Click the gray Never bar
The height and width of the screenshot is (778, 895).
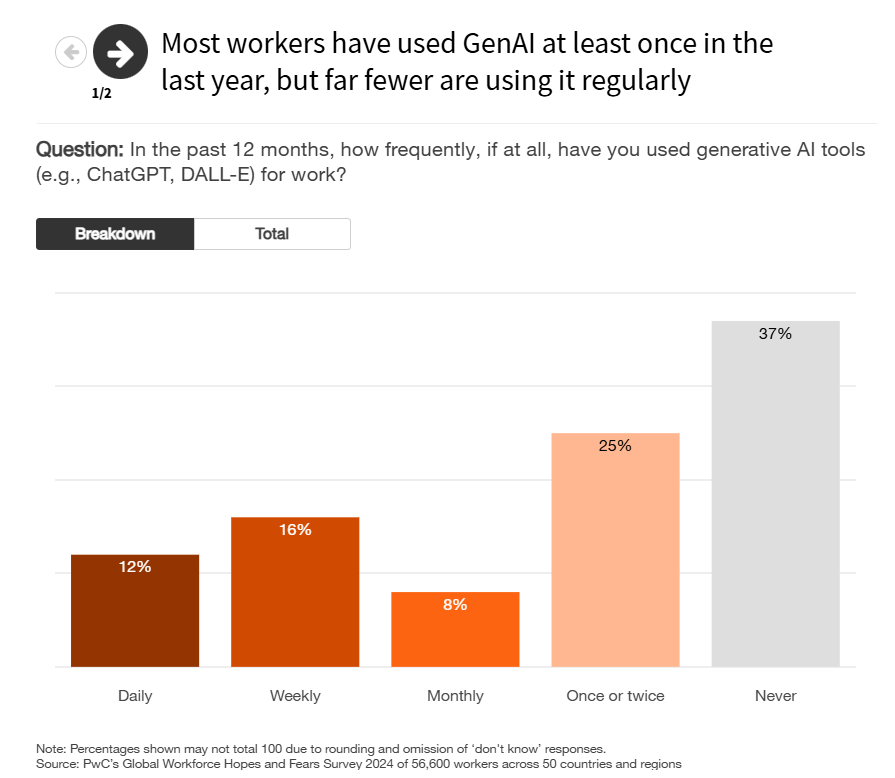pyautogui.click(x=775, y=500)
